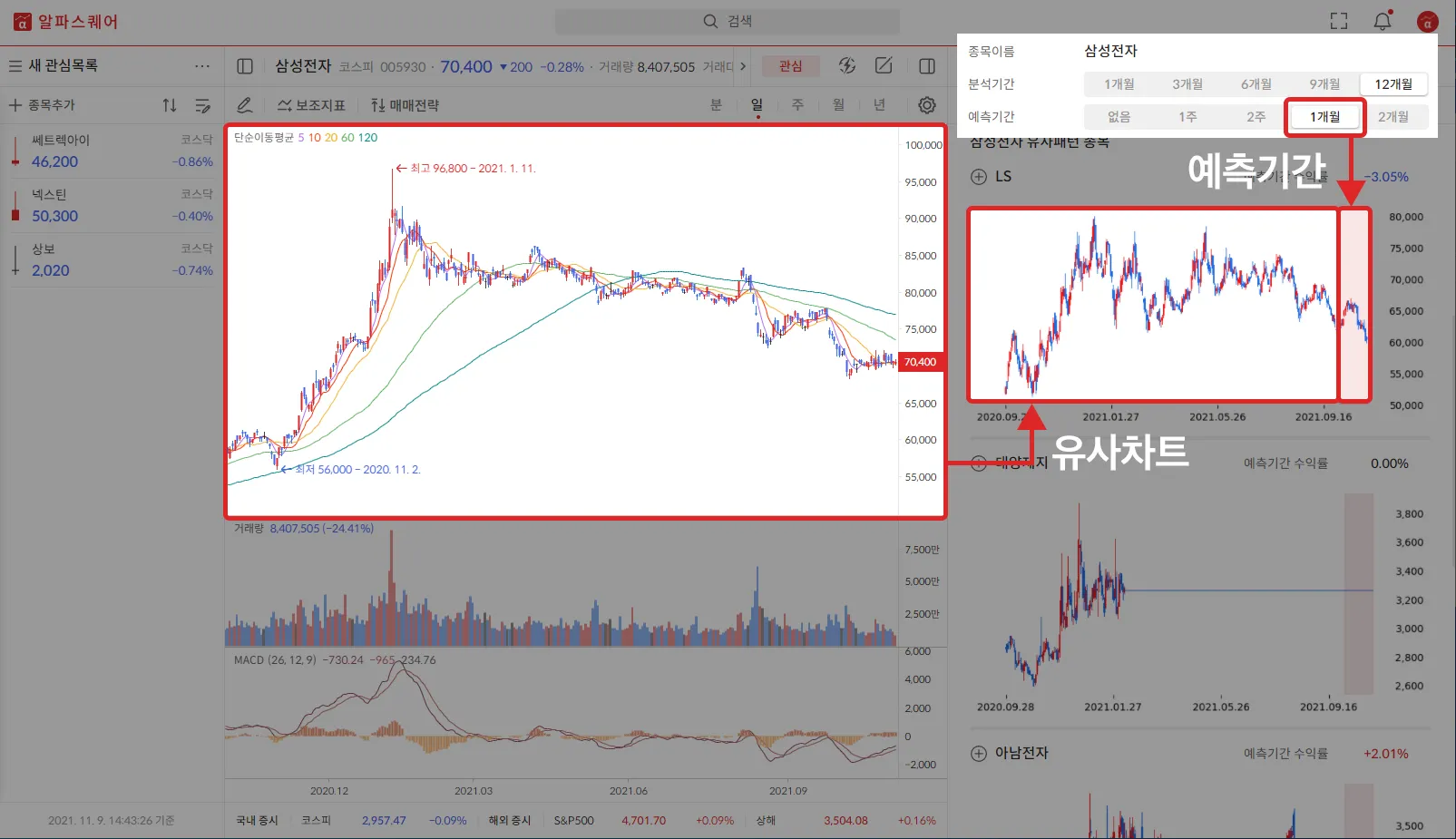Screen dimensions: 1456x839
Task: Click the +2.01% return for 아남전자
Action: [x=1386, y=754]
